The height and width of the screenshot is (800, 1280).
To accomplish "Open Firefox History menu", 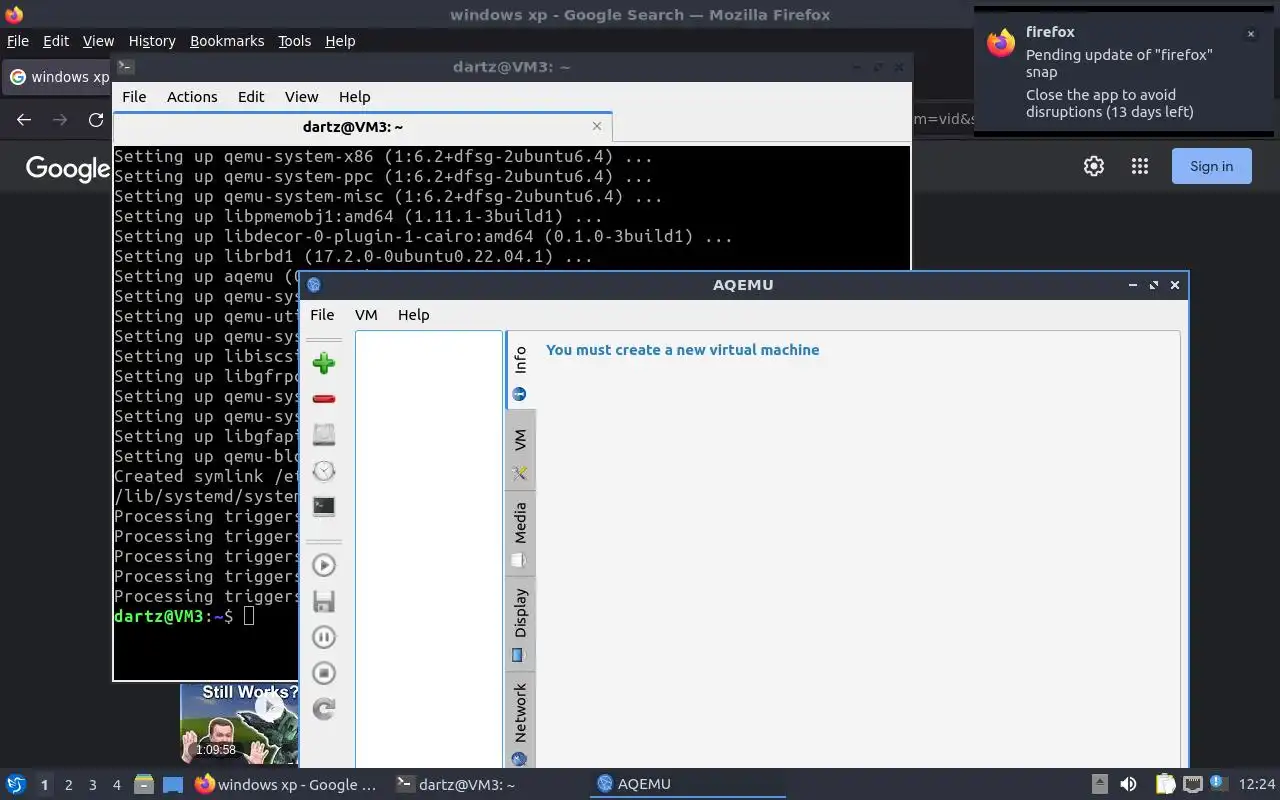I will click(x=152, y=41).
